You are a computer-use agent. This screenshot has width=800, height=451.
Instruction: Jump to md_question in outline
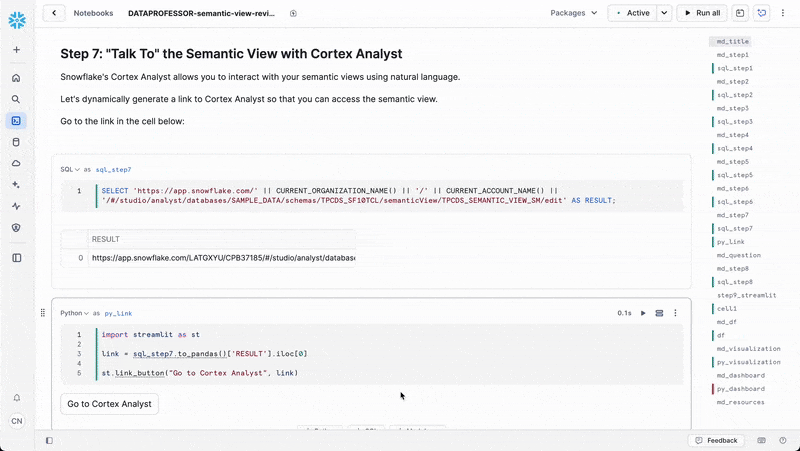tap(738, 255)
